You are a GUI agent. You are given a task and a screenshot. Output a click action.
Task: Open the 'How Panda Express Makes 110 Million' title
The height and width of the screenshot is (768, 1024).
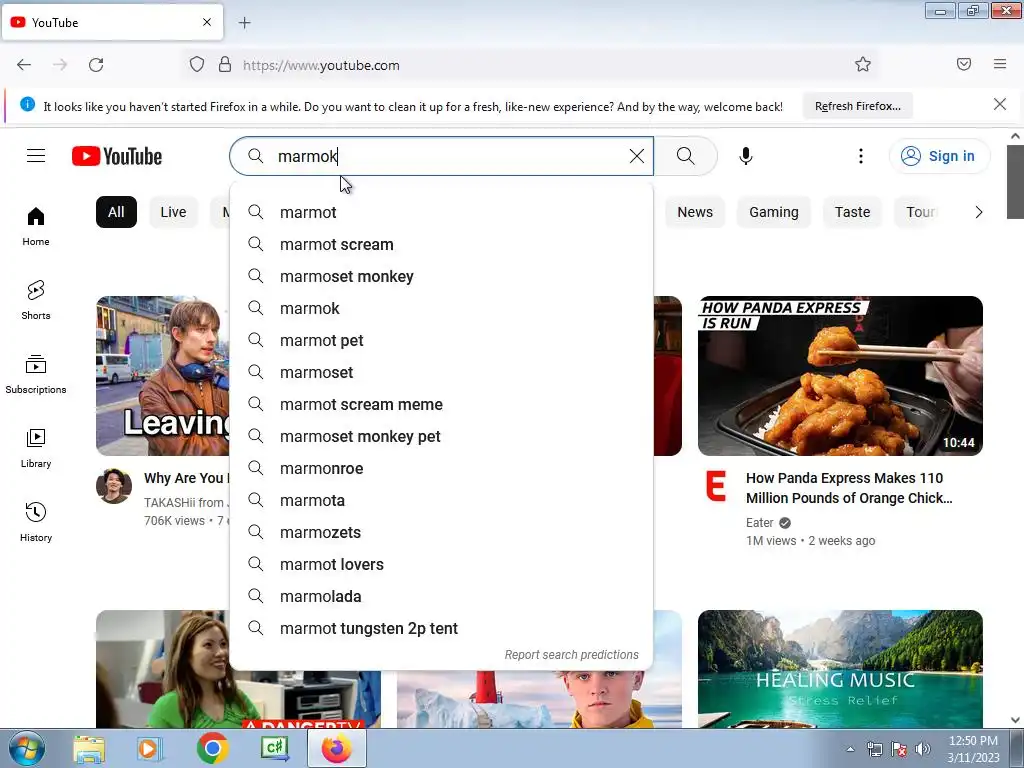click(x=848, y=488)
